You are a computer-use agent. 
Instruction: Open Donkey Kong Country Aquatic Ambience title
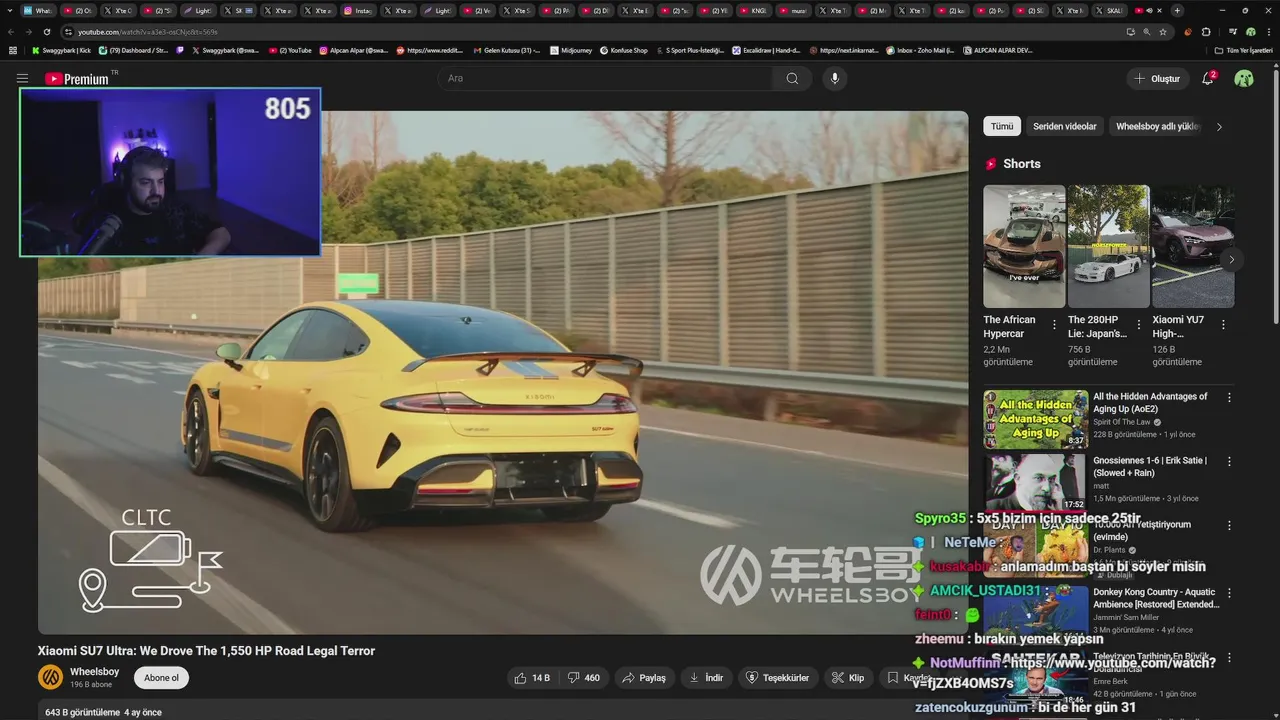pyautogui.click(x=1156, y=598)
